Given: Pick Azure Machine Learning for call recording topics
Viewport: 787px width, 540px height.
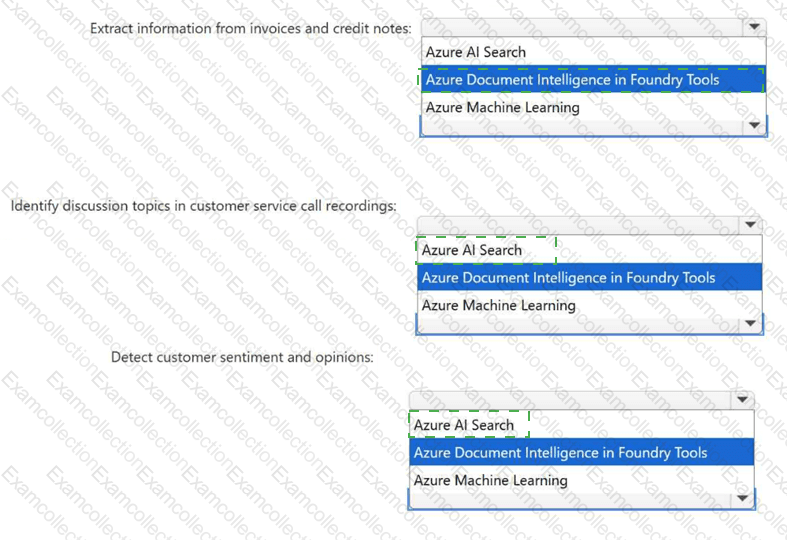Looking at the screenshot, I should pos(498,305).
